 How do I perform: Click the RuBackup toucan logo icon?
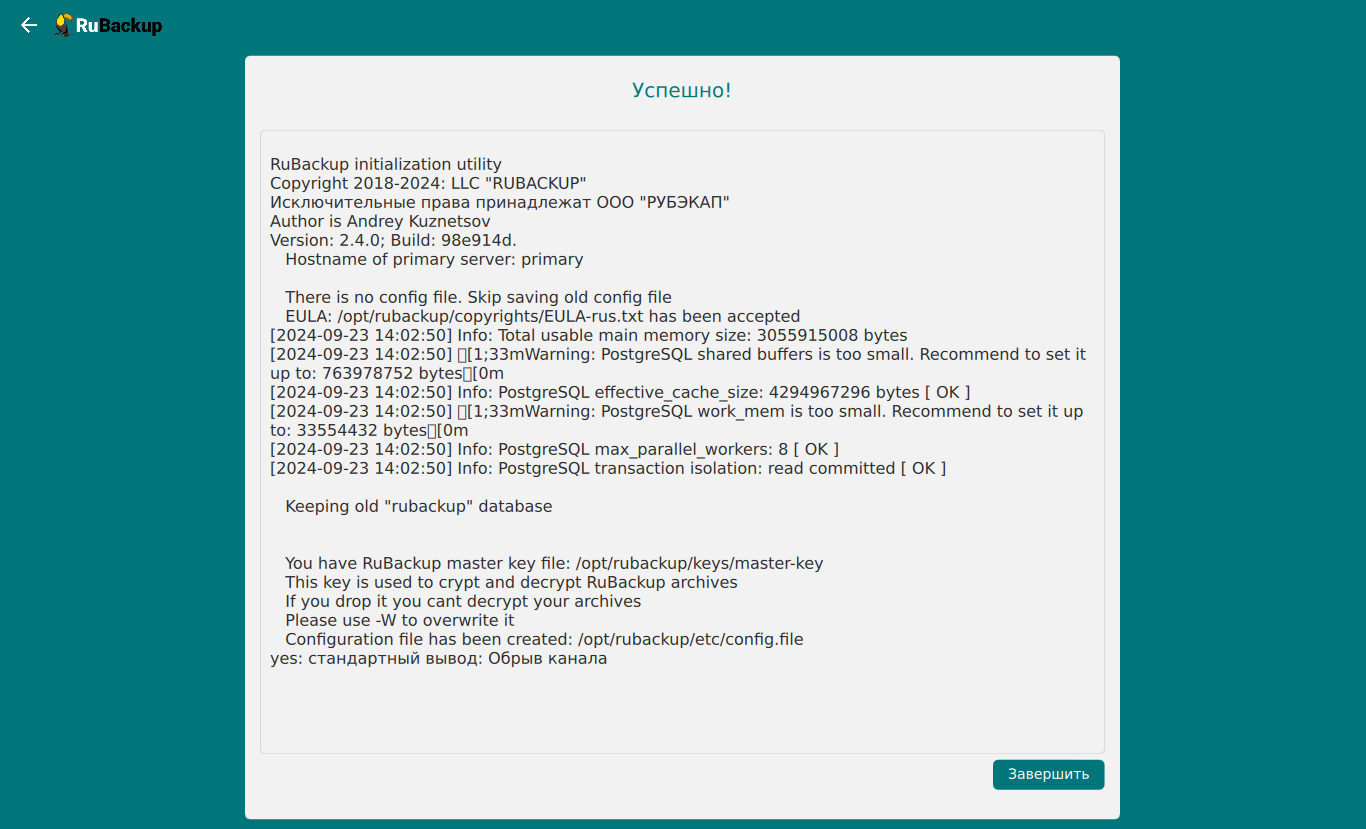pyautogui.click(x=64, y=25)
